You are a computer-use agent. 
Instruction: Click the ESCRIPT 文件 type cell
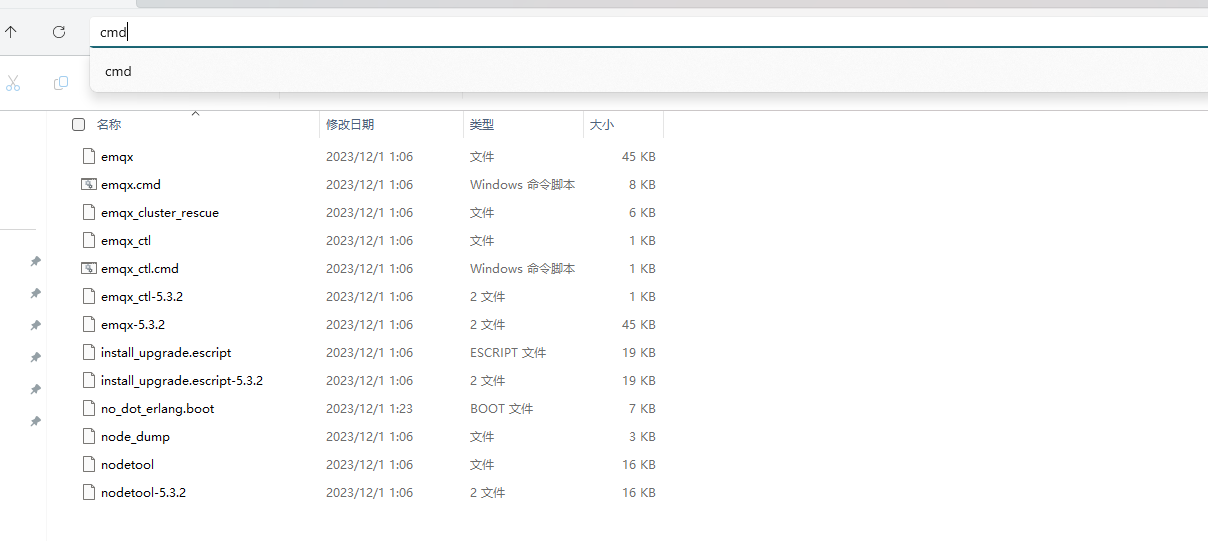pos(508,353)
